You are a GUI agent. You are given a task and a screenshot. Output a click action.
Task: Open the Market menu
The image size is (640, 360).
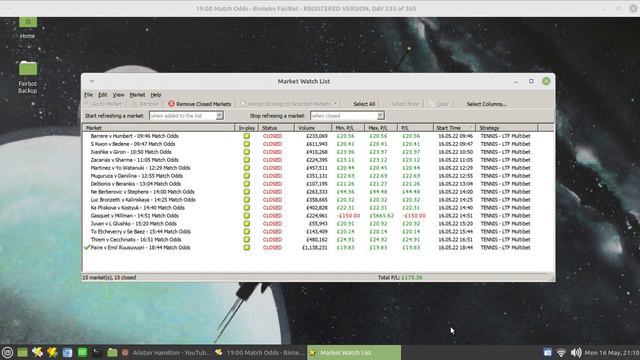137,95
